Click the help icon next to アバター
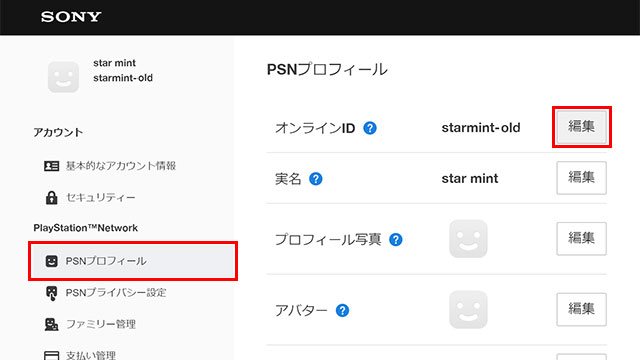Screen dimensions: 640x360 point(342,311)
